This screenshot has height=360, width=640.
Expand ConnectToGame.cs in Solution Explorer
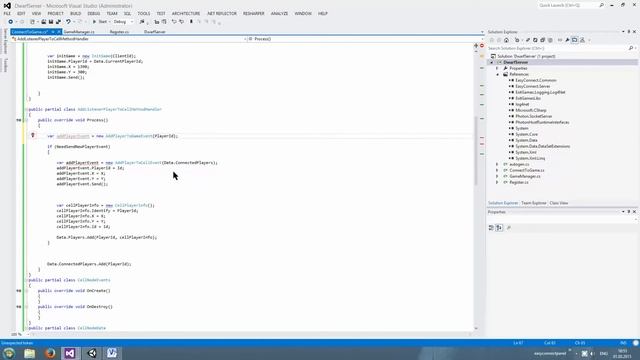coord(497,170)
